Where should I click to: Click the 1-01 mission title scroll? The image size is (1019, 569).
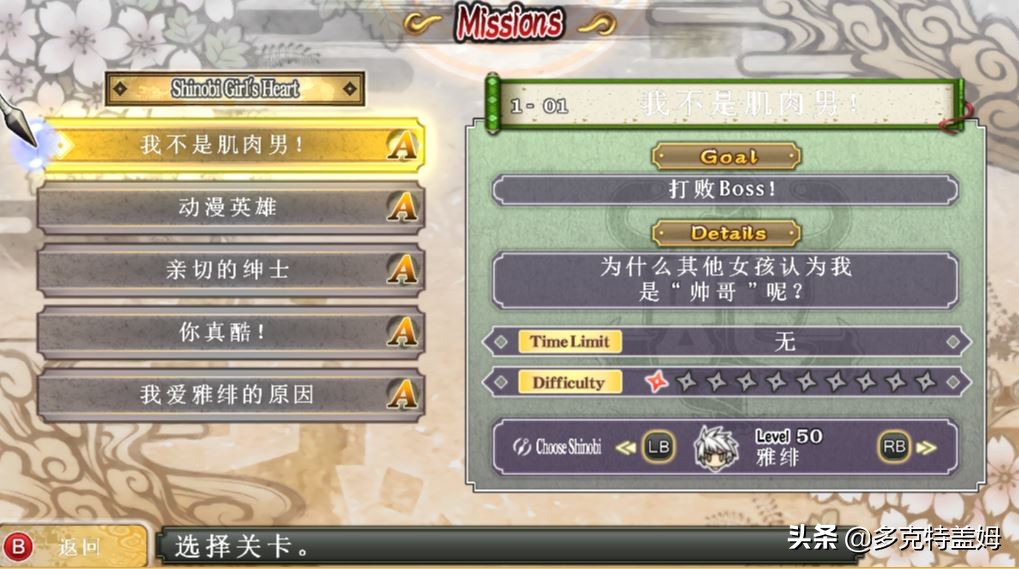tap(725, 105)
